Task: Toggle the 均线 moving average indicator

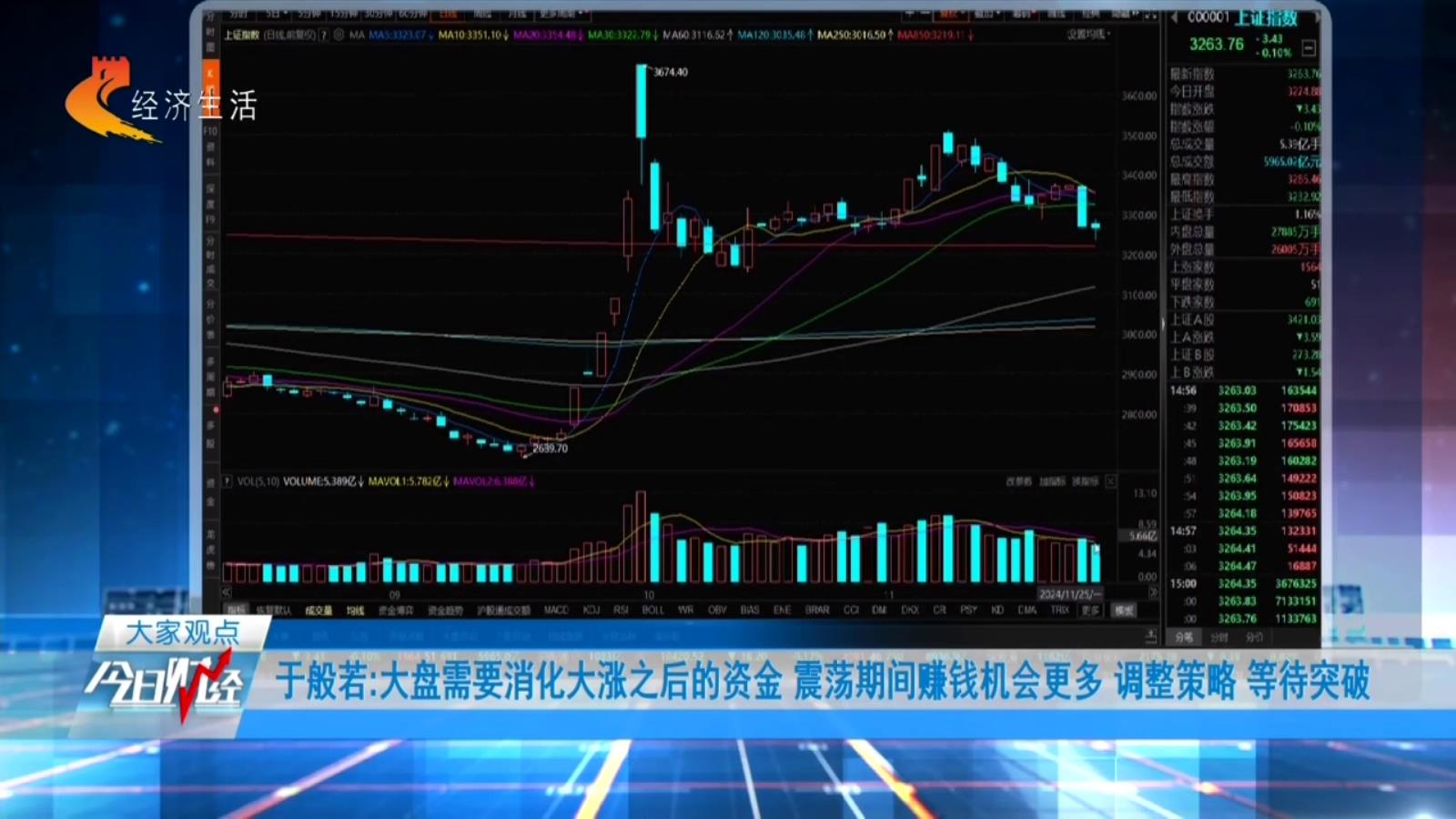Action: pos(355,611)
